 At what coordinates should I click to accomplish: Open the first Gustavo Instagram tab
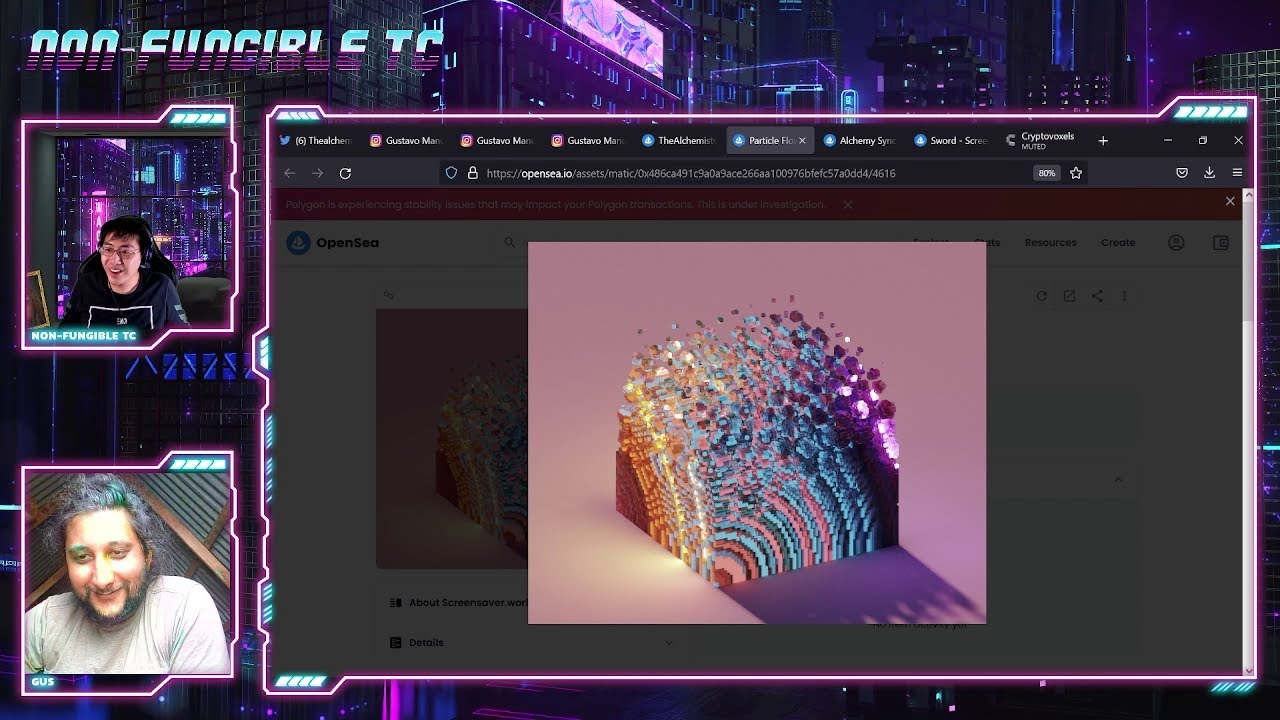405,141
